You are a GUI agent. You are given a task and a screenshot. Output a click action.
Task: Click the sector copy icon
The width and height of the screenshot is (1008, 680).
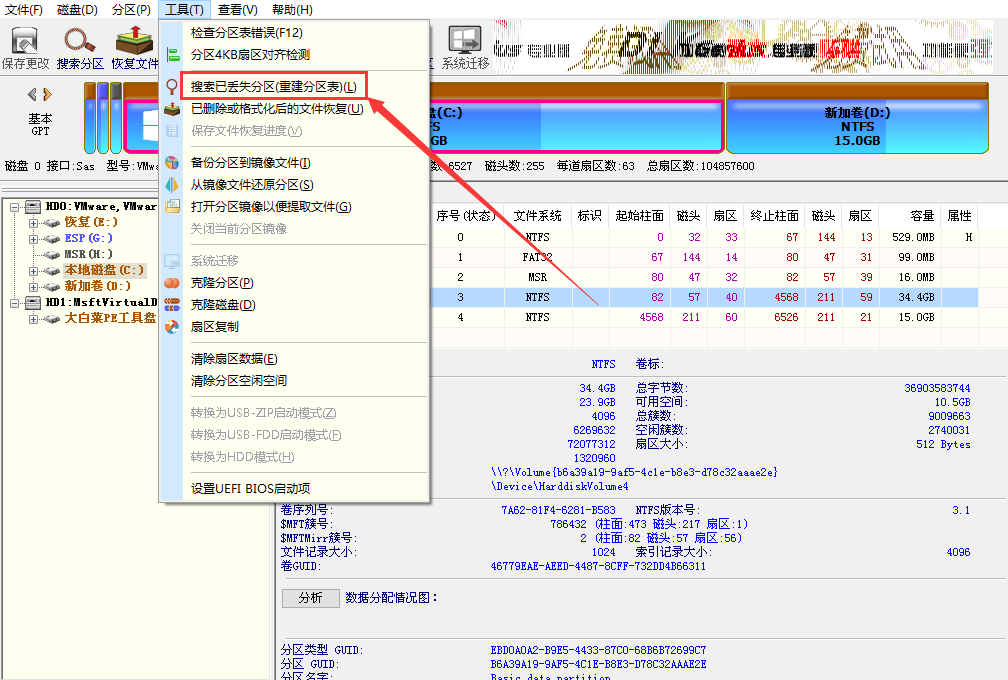point(172,327)
